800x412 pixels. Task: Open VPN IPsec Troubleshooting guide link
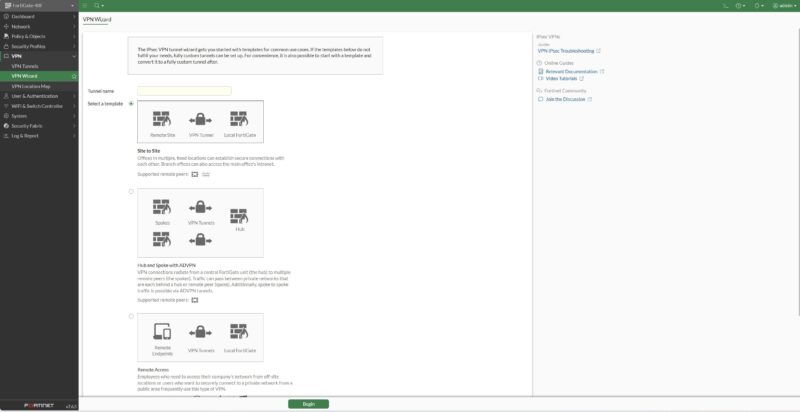coord(566,51)
